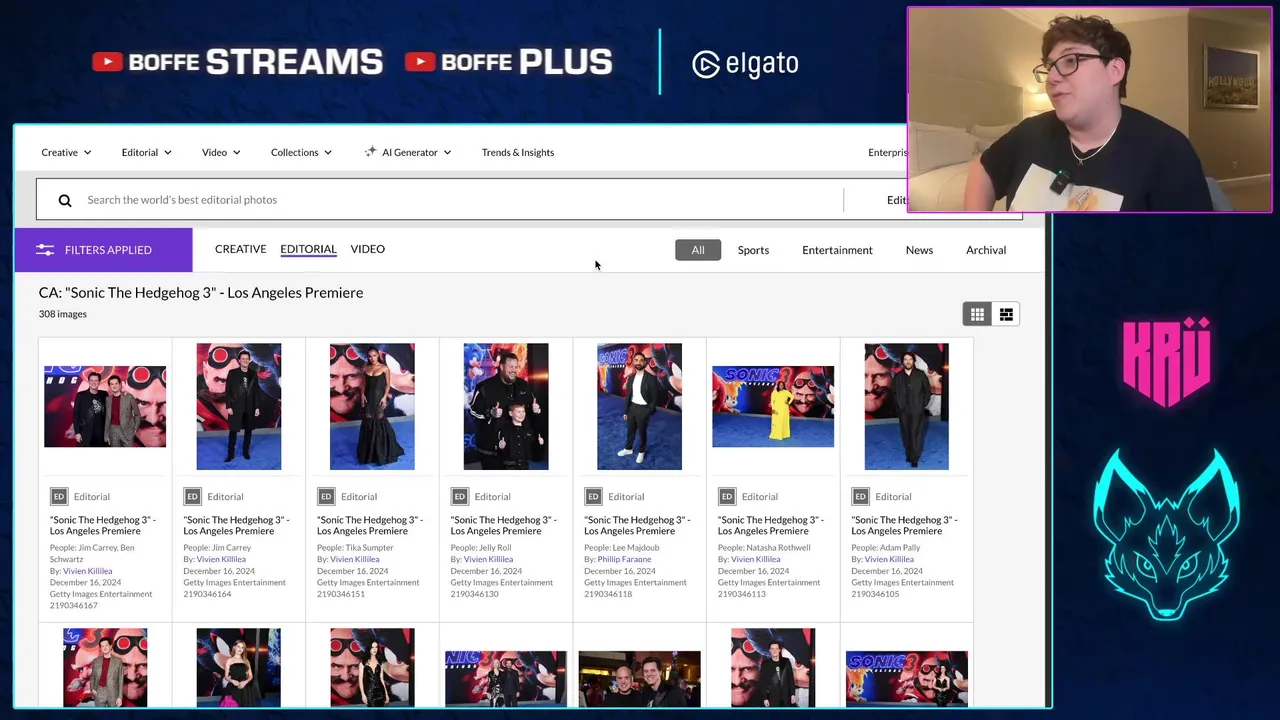Click the ED editorial badge under Tika Sumpter photo
This screenshot has width=1280, height=720.
326,496
